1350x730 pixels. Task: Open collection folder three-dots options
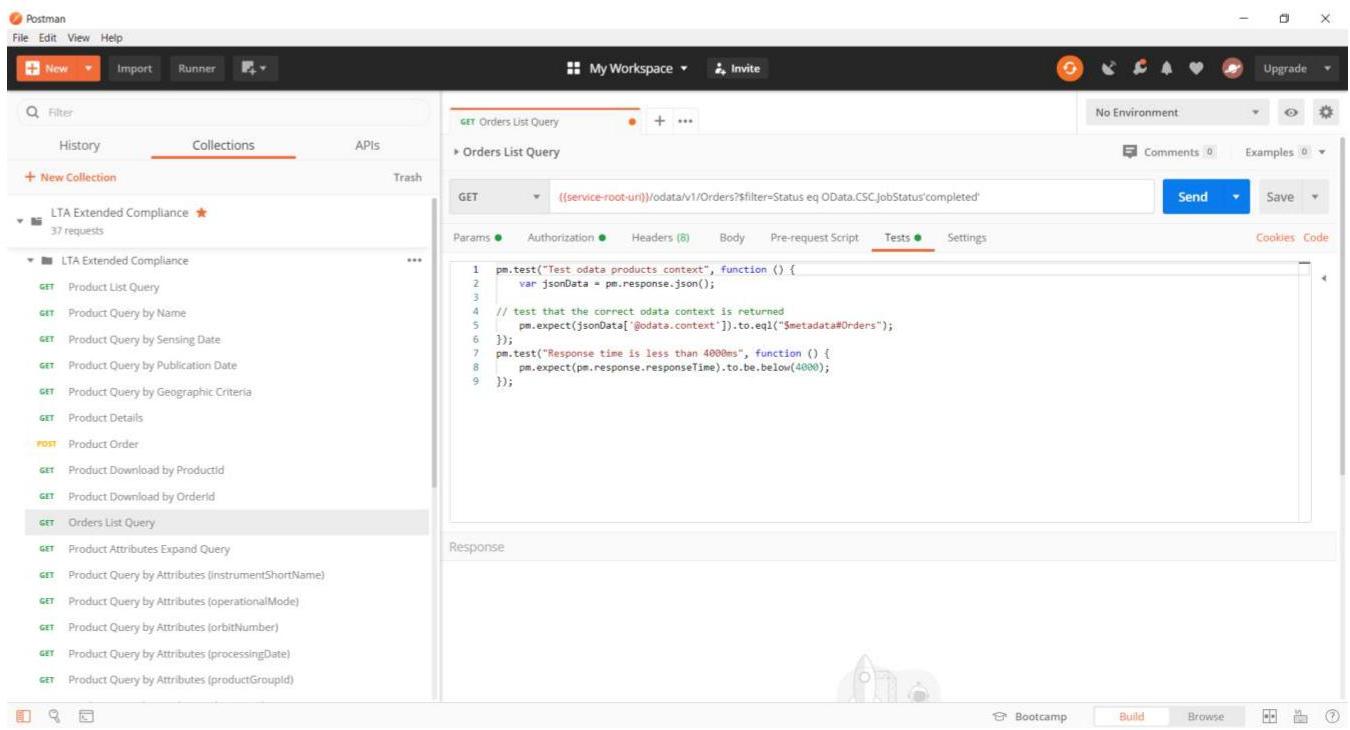click(414, 261)
